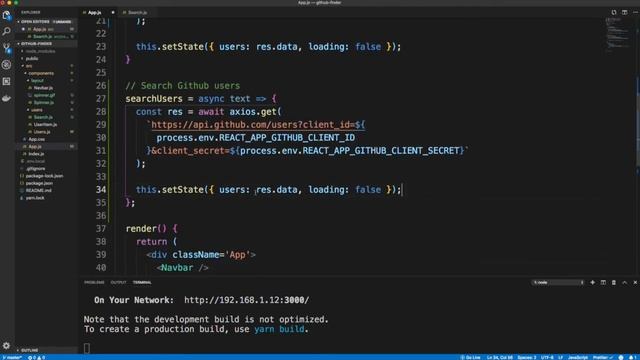Select the Terminal panel tab

(x=142, y=282)
